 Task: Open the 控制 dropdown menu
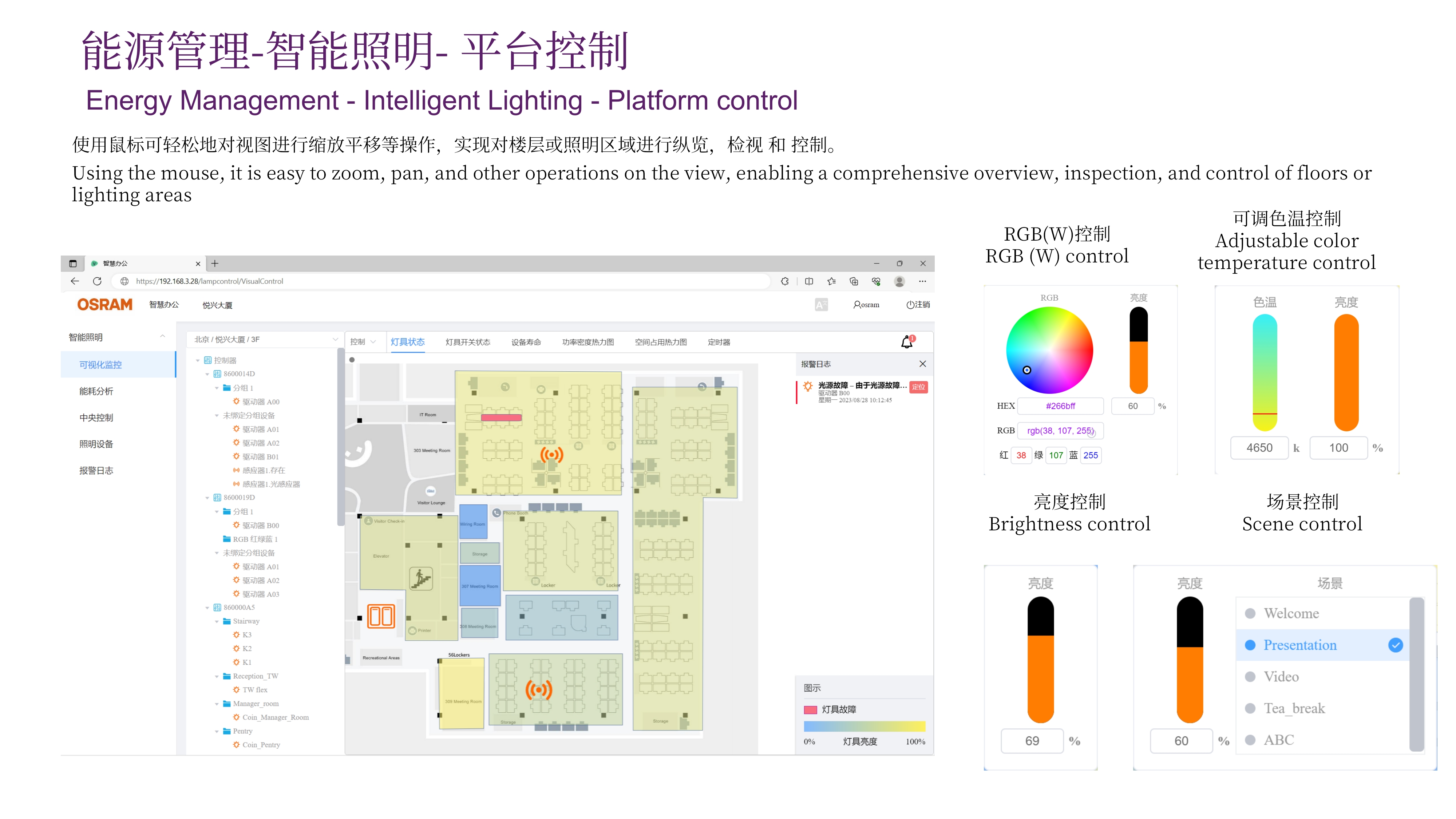pyautogui.click(x=362, y=342)
